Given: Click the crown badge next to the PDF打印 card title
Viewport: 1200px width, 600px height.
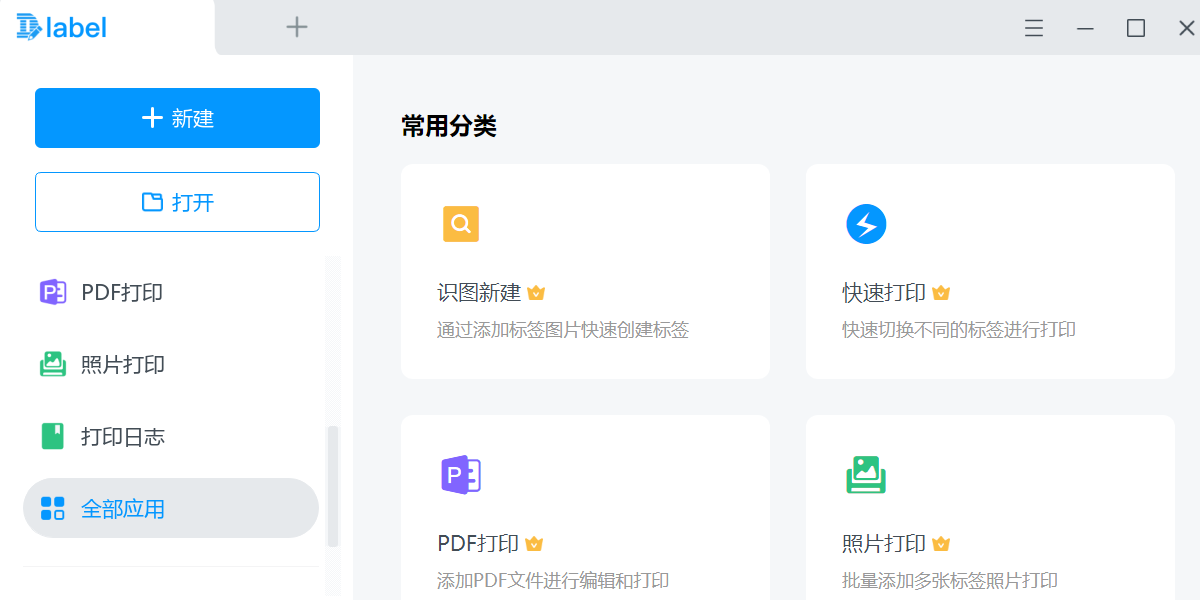Looking at the screenshot, I should click(534, 544).
